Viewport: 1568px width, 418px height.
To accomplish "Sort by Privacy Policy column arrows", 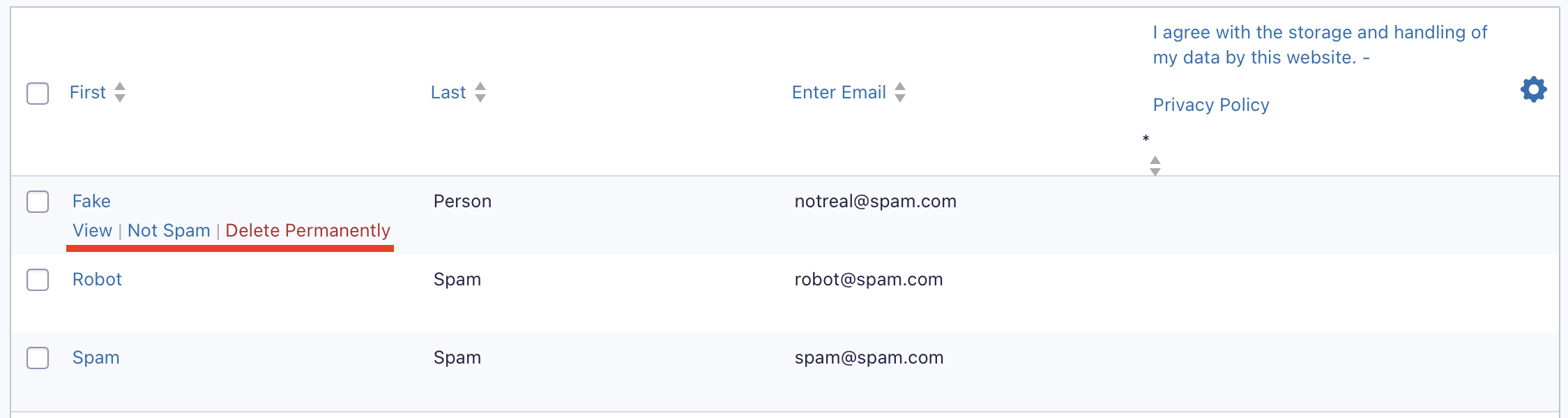I will [x=1155, y=166].
